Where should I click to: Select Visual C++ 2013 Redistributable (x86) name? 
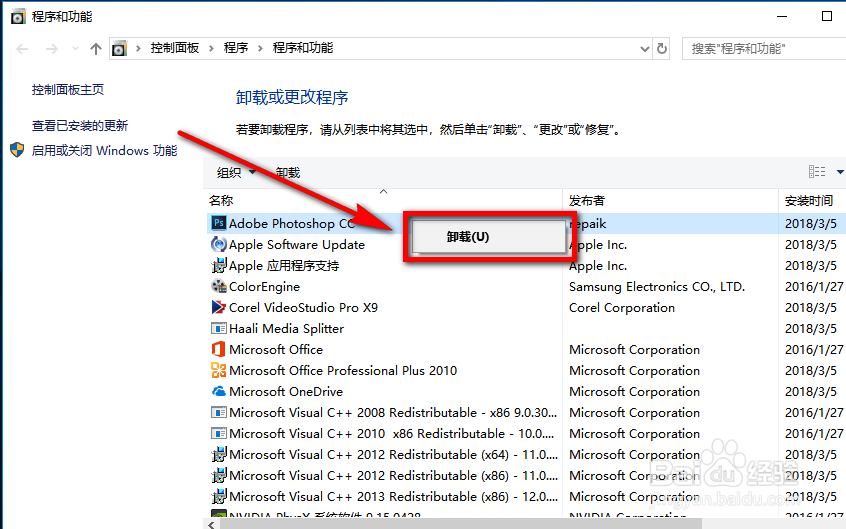coord(393,496)
